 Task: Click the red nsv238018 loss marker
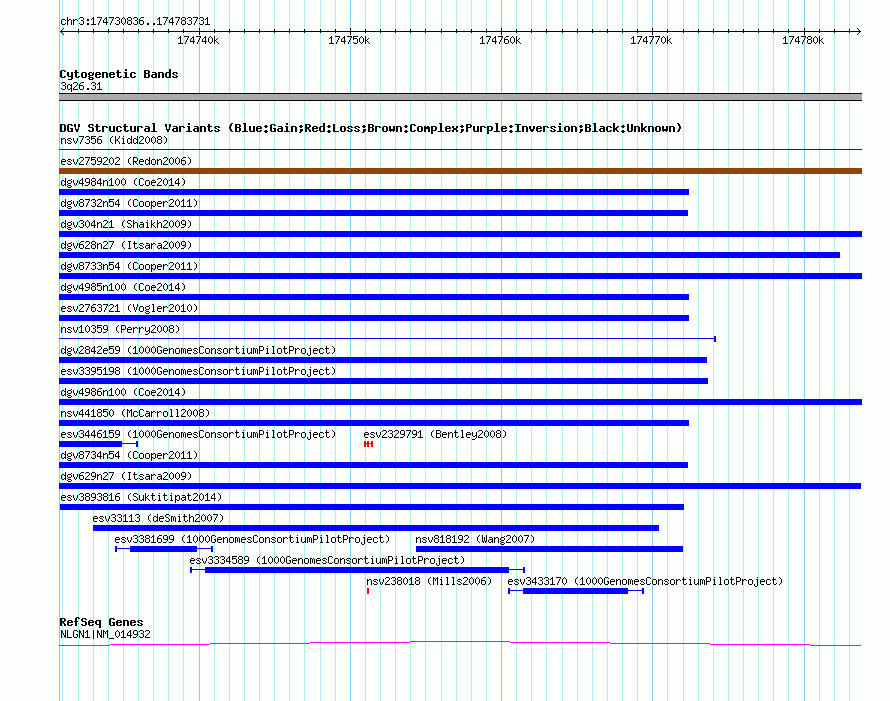[368, 591]
